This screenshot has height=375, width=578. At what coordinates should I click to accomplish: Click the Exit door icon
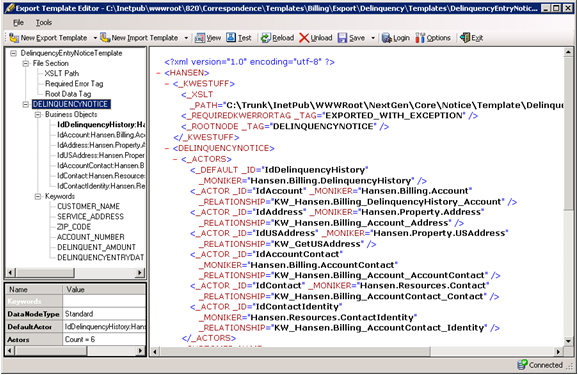[465, 38]
